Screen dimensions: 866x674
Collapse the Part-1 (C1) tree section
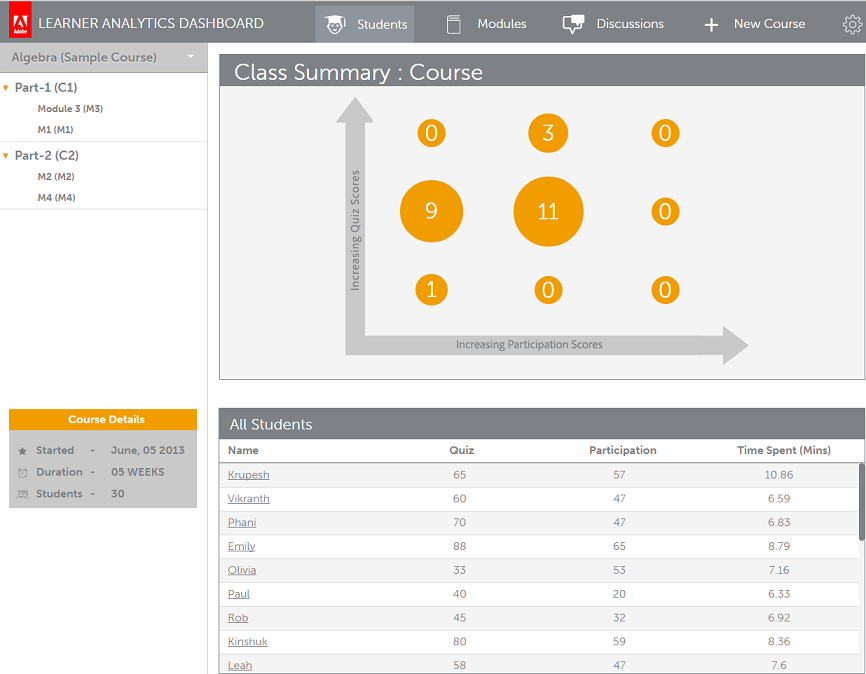pos(7,88)
